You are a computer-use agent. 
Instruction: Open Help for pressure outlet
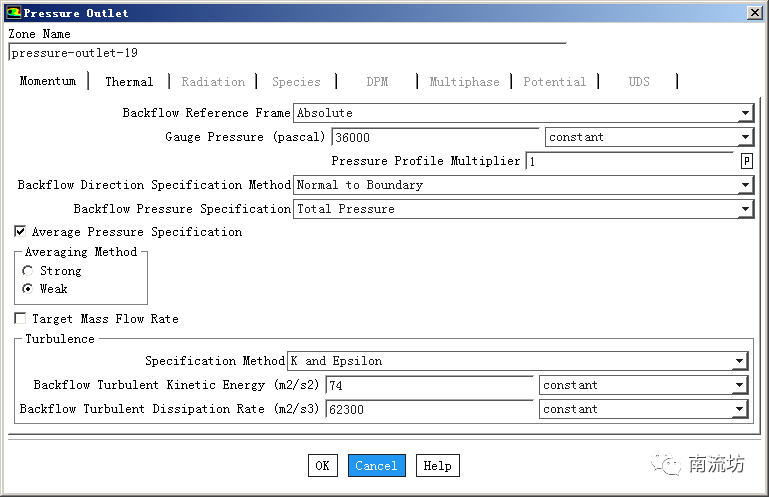(437, 466)
